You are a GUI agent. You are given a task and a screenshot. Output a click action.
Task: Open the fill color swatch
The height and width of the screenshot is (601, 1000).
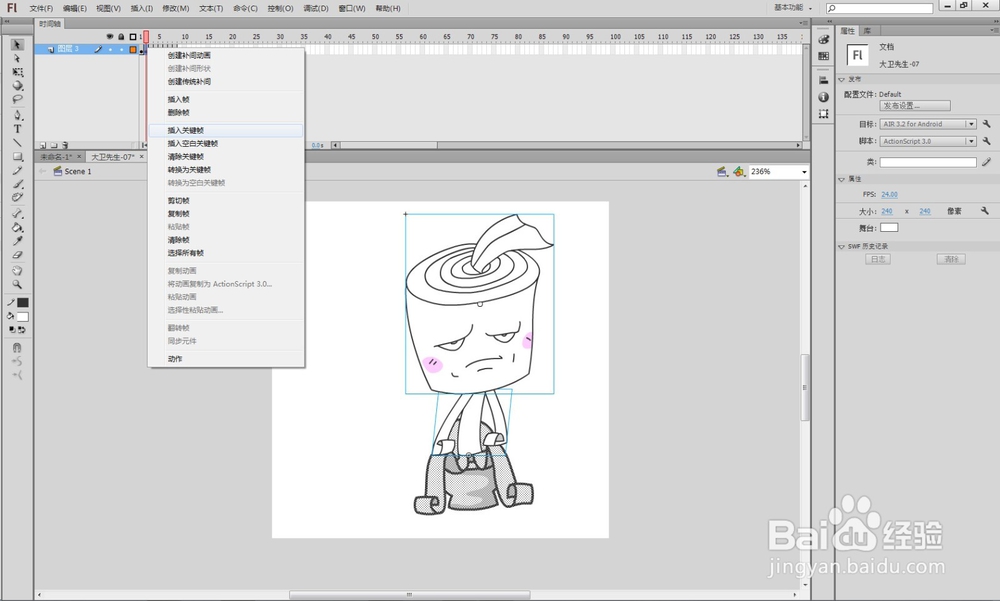coord(23,317)
